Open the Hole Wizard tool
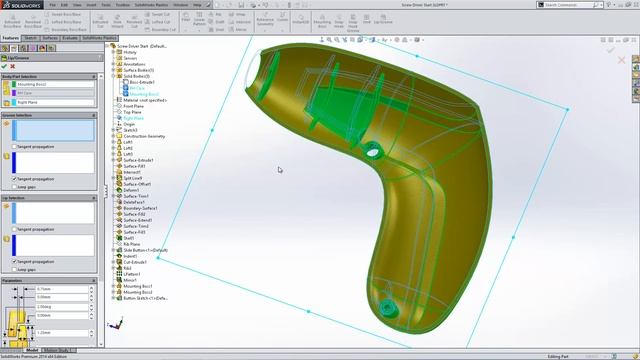640x360 pixels. pos(117,21)
